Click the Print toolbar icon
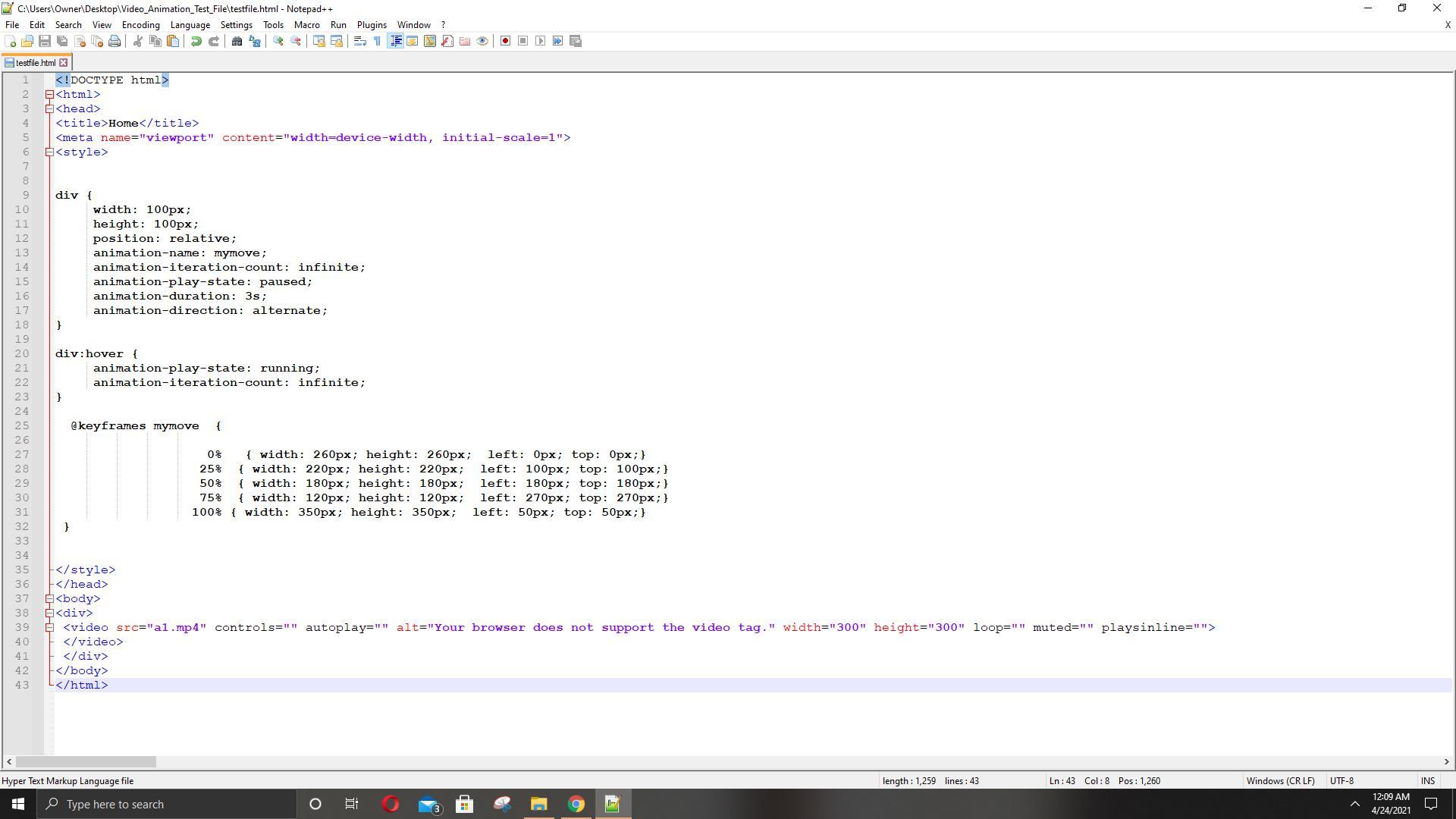Viewport: 1456px width, 819px height. (x=115, y=41)
